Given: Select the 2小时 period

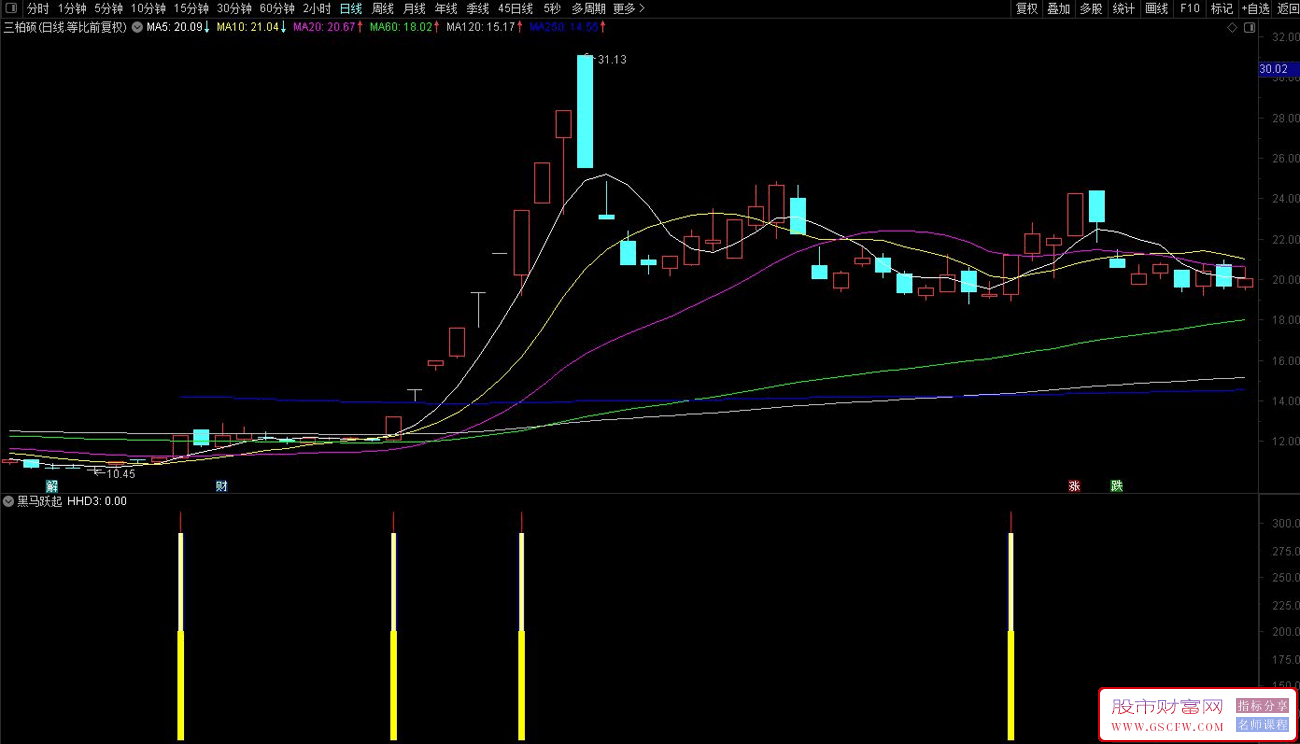Looking at the screenshot, I should [x=317, y=9].
